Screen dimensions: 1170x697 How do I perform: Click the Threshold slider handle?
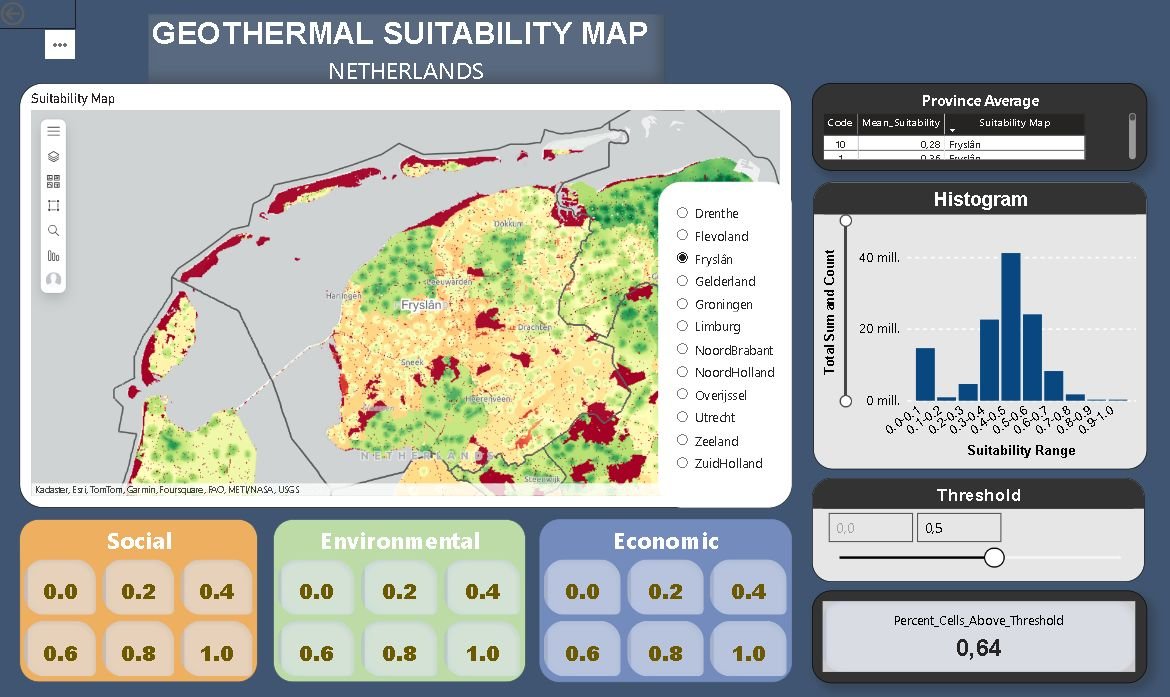[x=994, y=557]
